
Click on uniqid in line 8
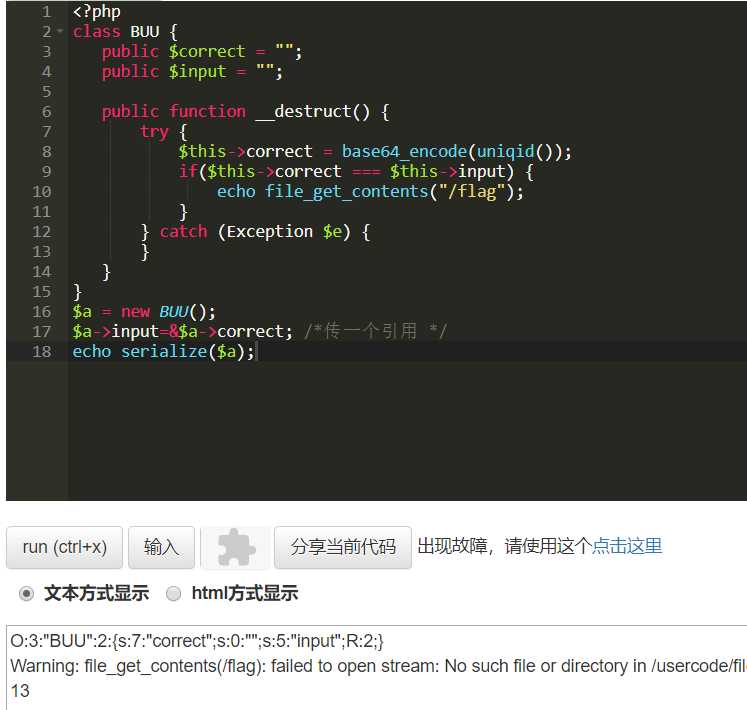pyautogui.click(x=505, y=152)
